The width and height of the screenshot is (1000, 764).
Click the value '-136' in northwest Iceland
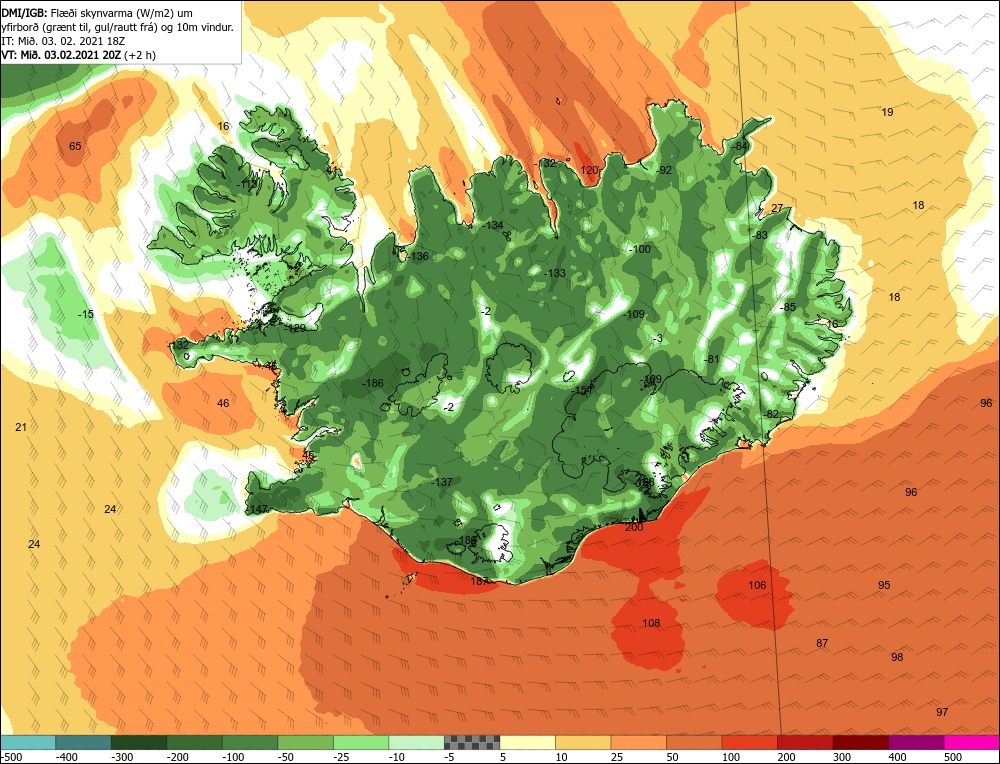pyautogui.click(x=418, y=256)
